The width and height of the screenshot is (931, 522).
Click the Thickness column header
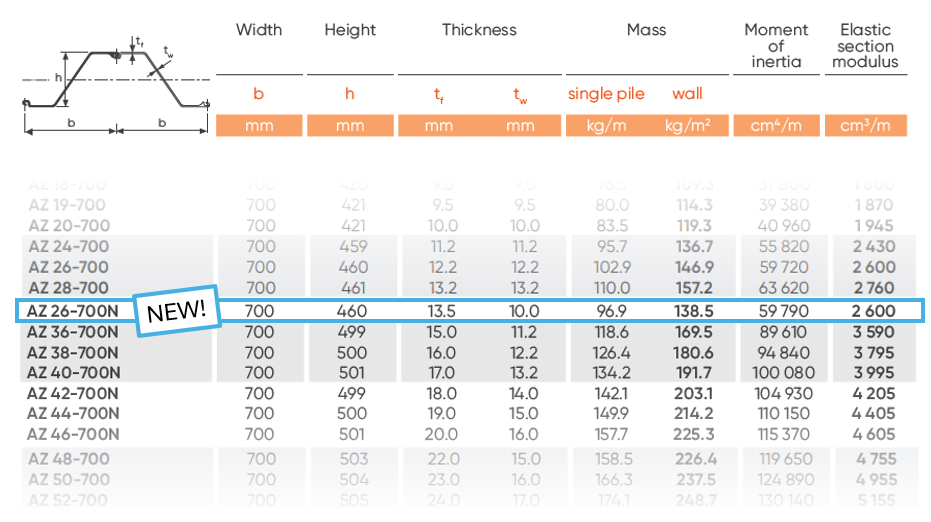pyautogui.click(x=479, y=30)
